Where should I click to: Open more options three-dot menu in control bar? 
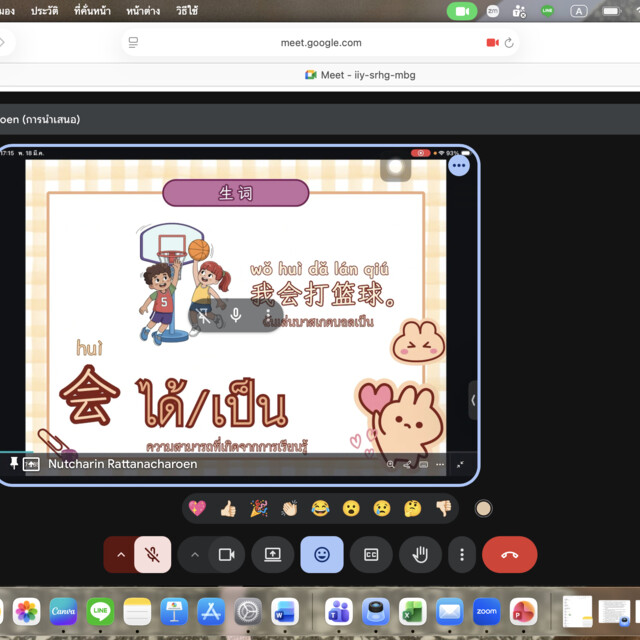click(x=461, y=554)
